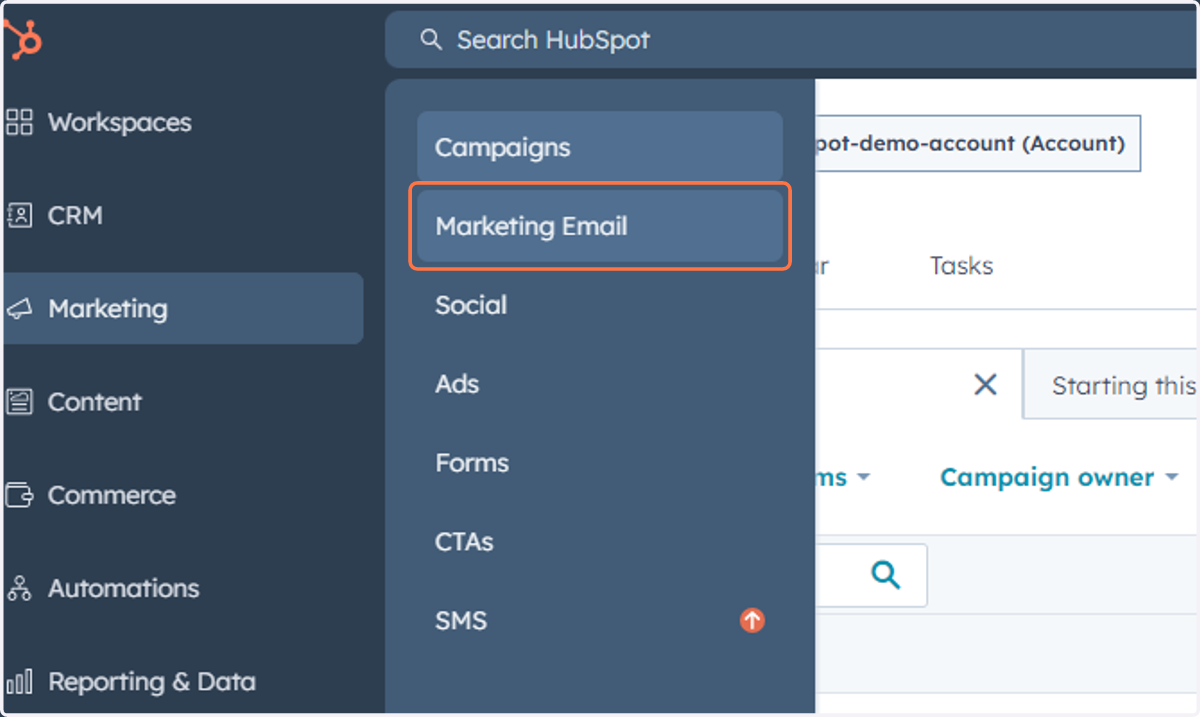This screenshot has height=717, width=1200.
Task: Click into the Search HubSpot field
Action: tap(792, 40)
